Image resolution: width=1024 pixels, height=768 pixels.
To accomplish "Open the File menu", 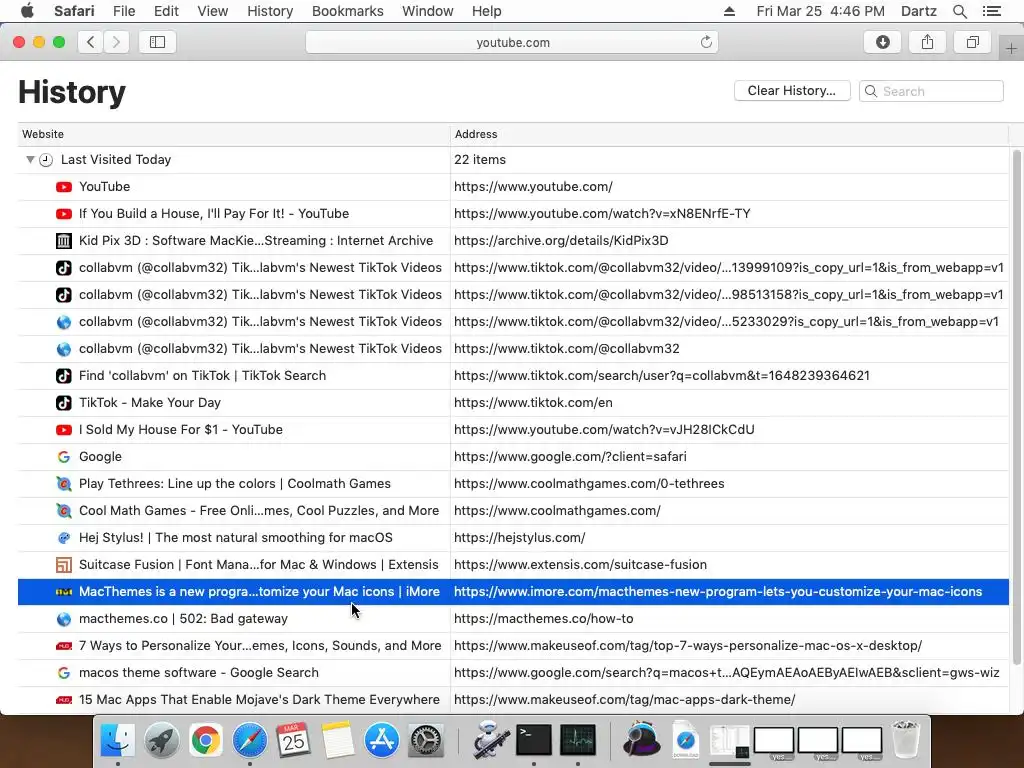I will point(123,11).
